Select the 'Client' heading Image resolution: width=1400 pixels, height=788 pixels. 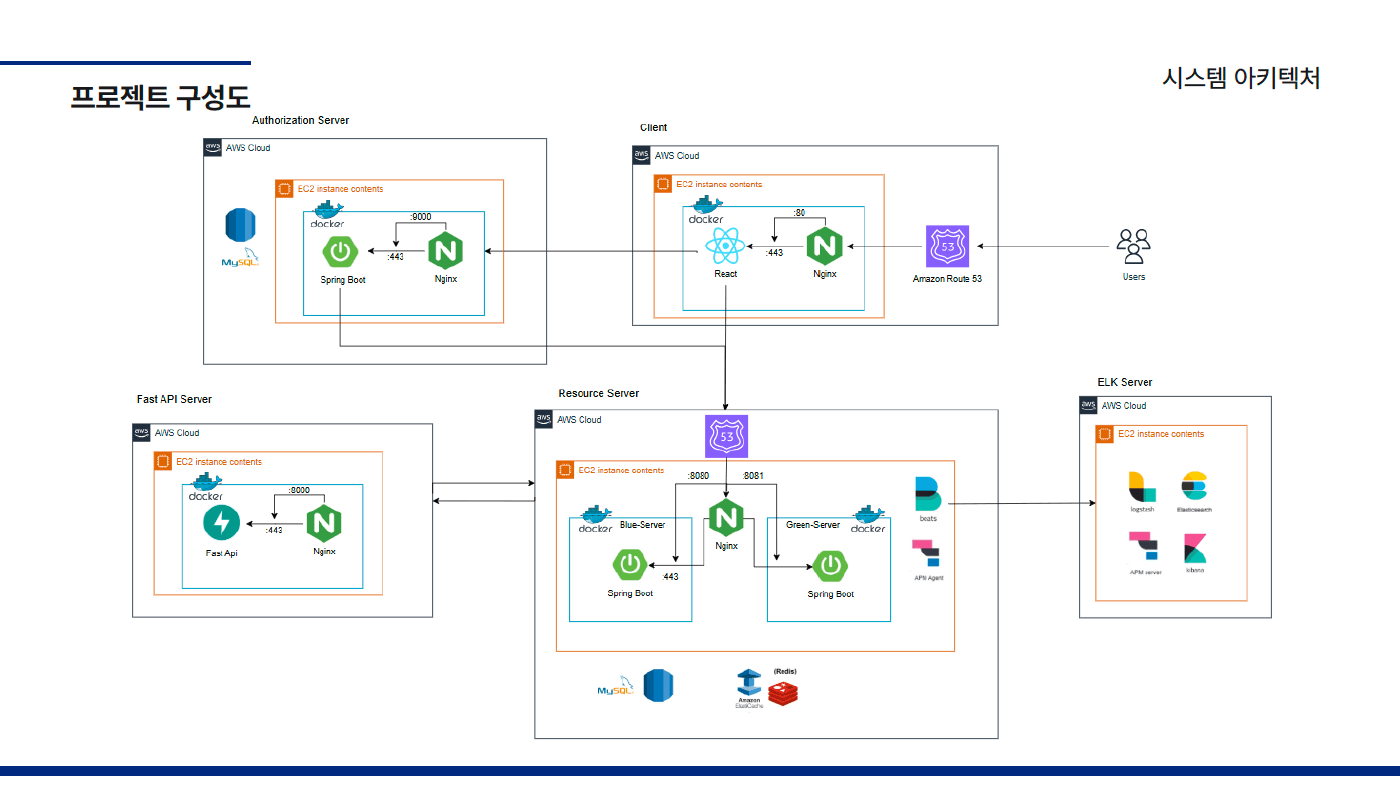pos(654,127)
